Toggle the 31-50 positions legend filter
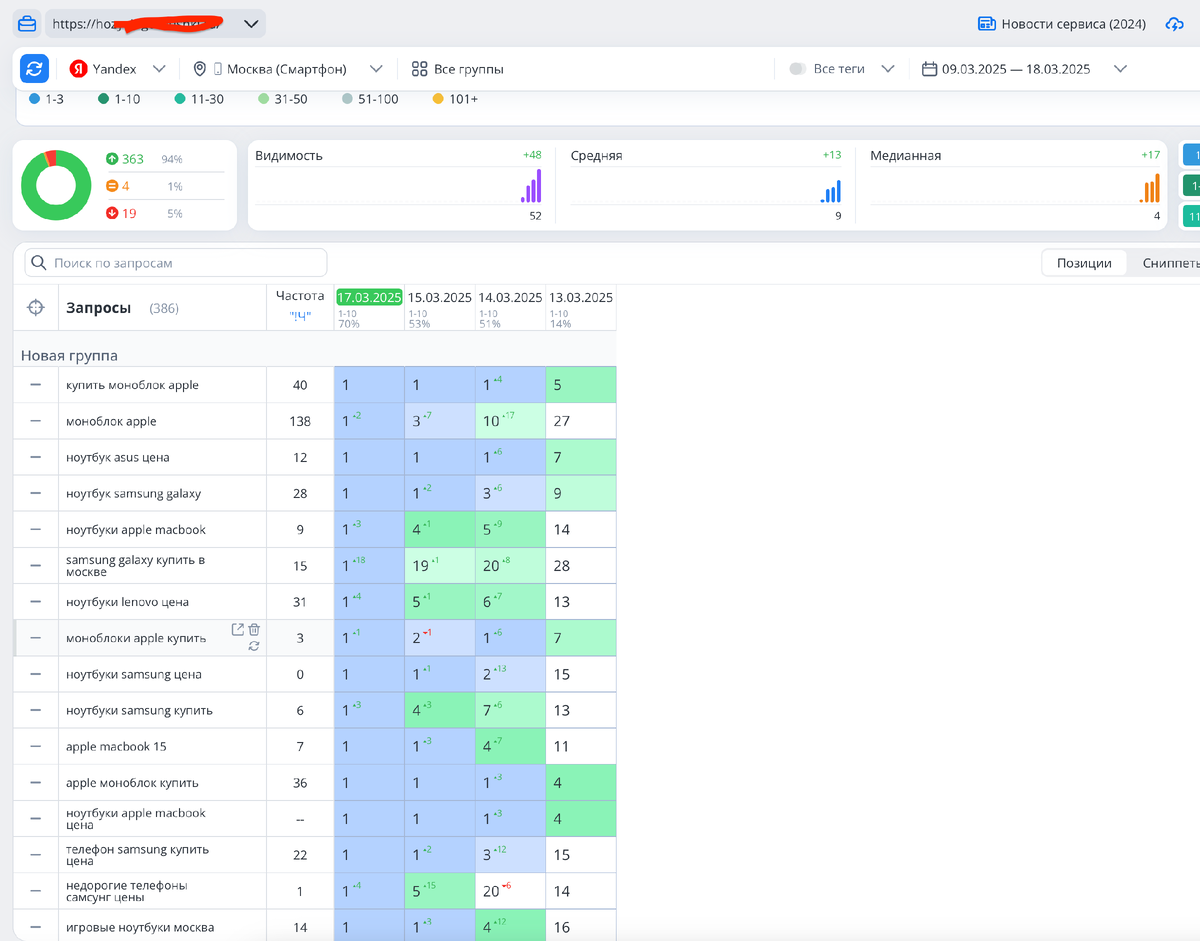The image size is (1200, 941). tap(283, 99)
